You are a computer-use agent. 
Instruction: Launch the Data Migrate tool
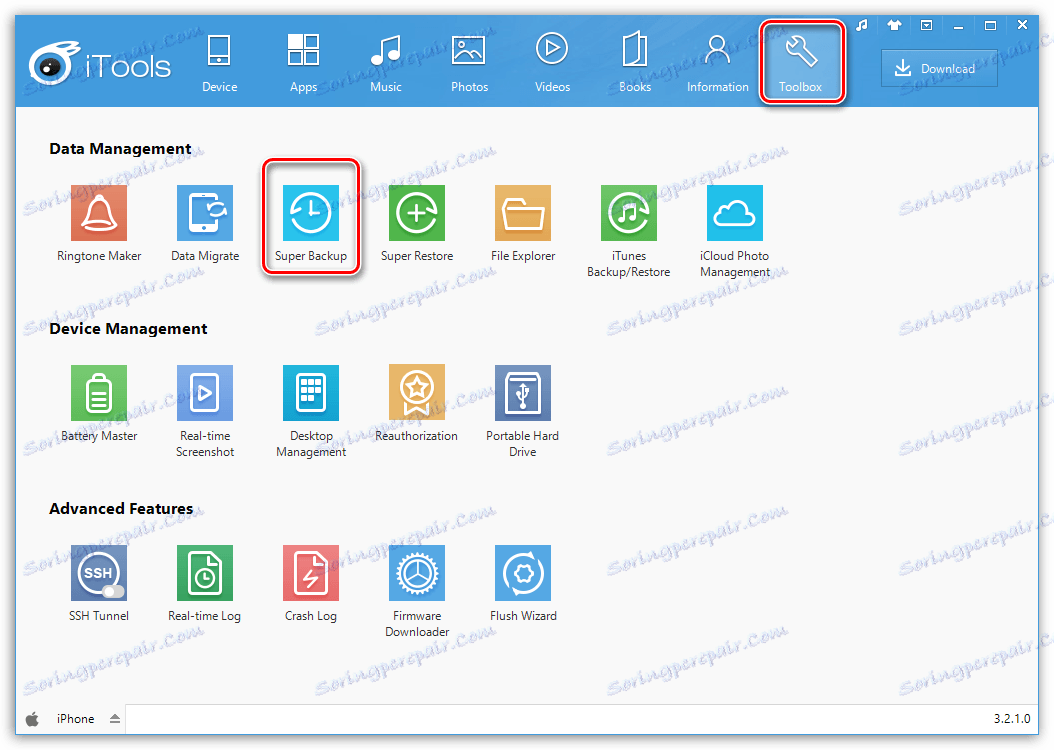tap(205, 213)
